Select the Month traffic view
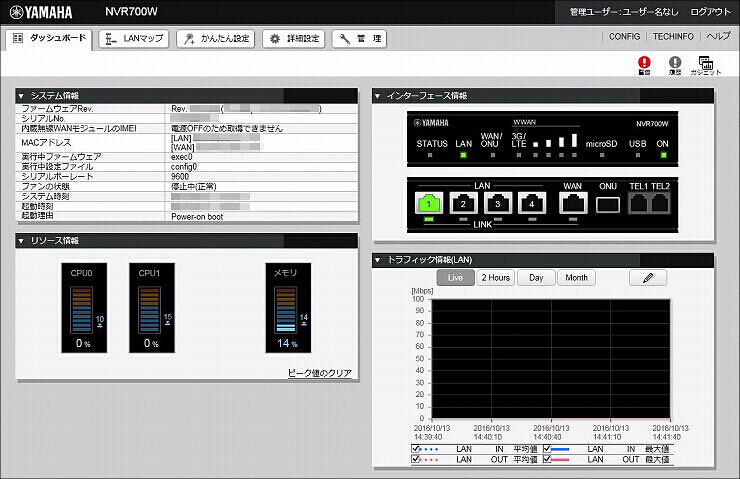The image size is (740, 479). [576, 277]
